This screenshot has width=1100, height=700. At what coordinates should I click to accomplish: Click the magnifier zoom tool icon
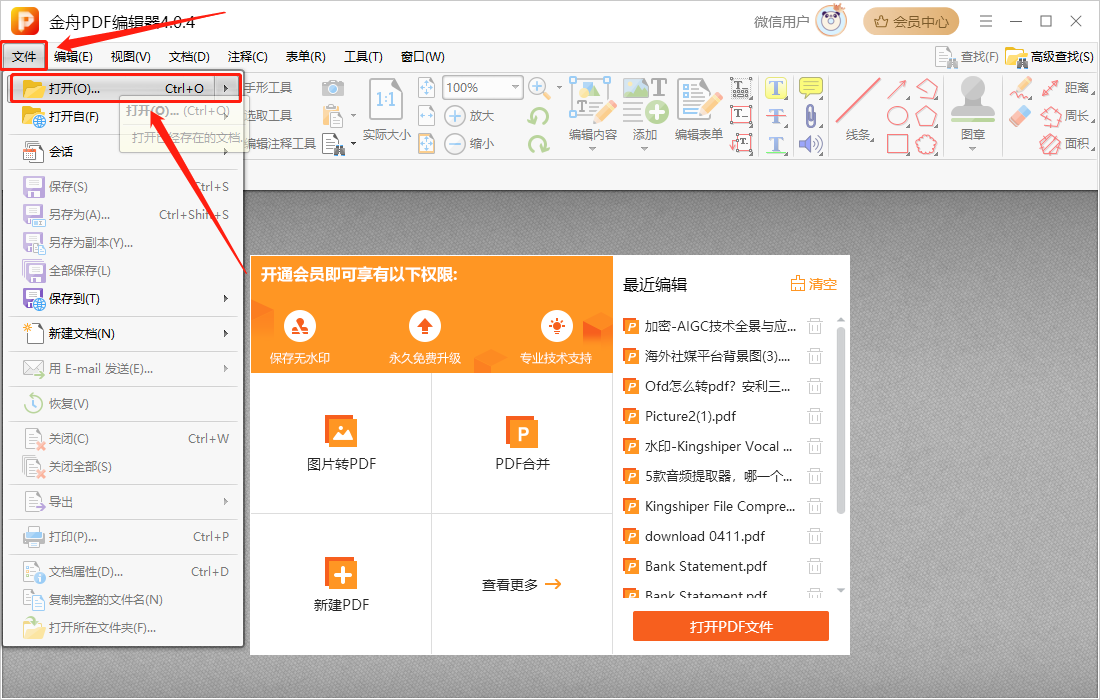coord(539,88)
